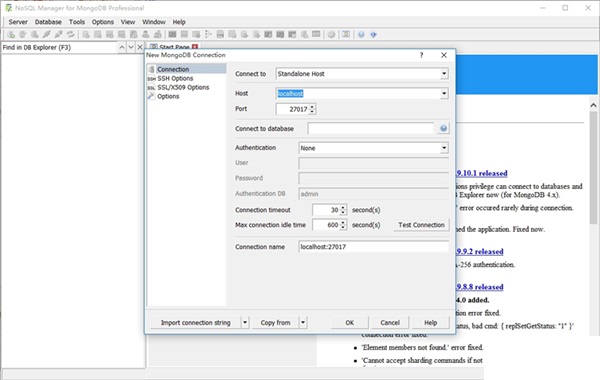
Task: Click the help icon beside Connect to database
Action: click(443, 128)
